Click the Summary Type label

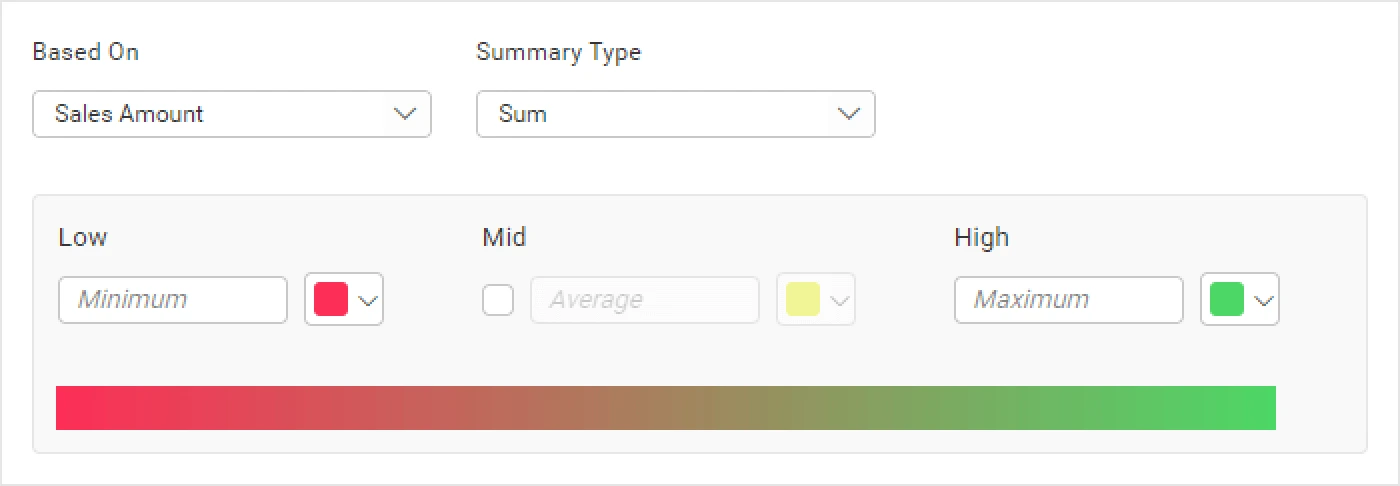559,53
